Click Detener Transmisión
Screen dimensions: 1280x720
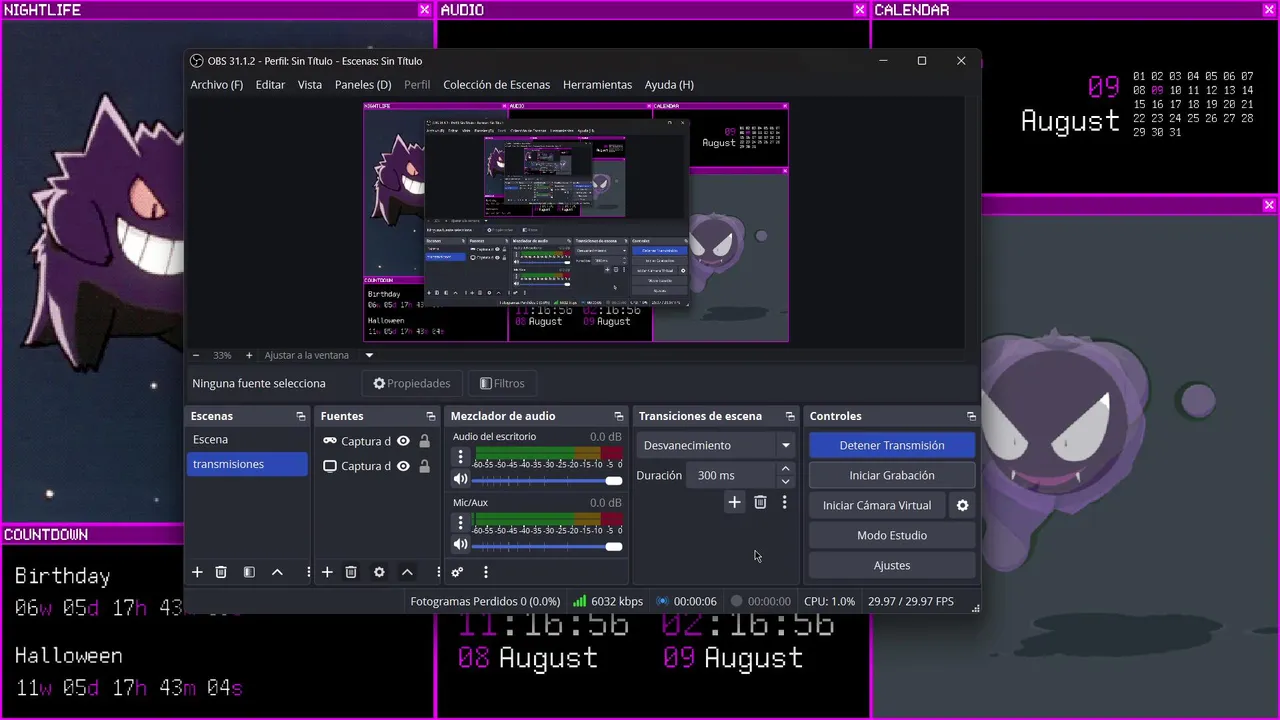pos(892,446)
